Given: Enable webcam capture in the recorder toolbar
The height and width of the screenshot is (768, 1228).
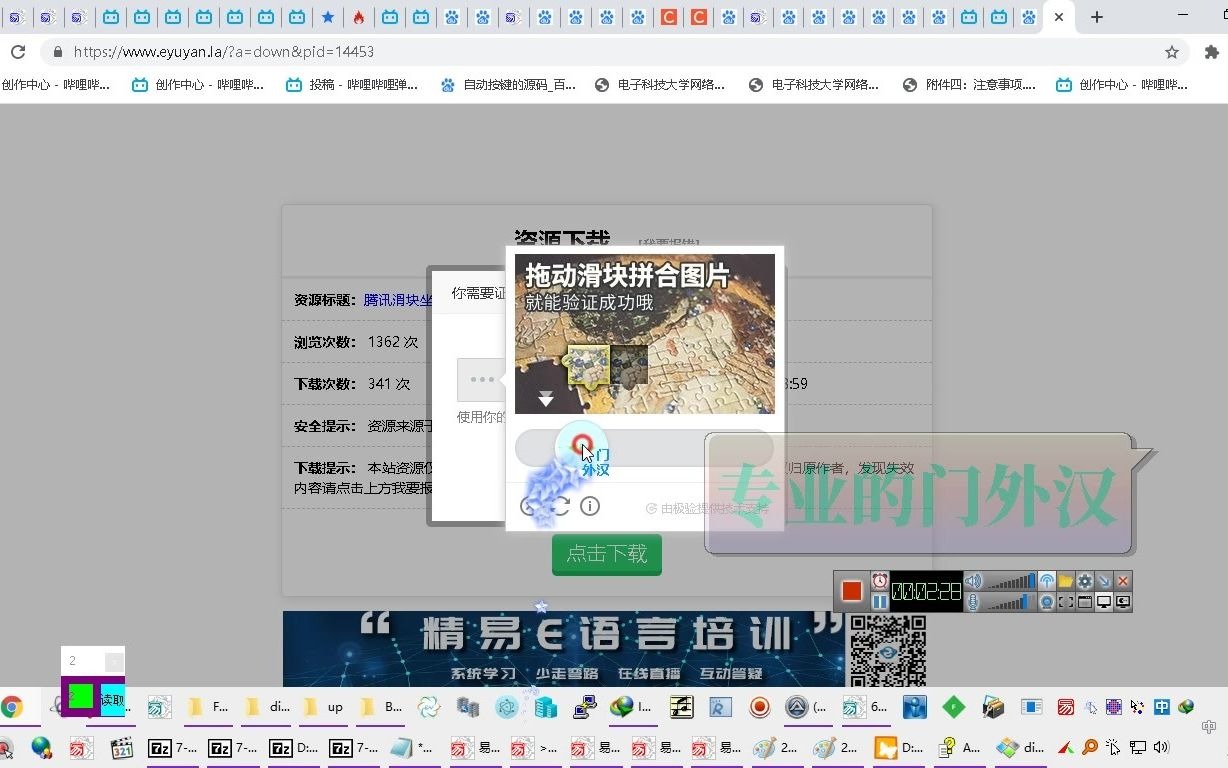Looking at the screenshot, I should click(1048, 601).
